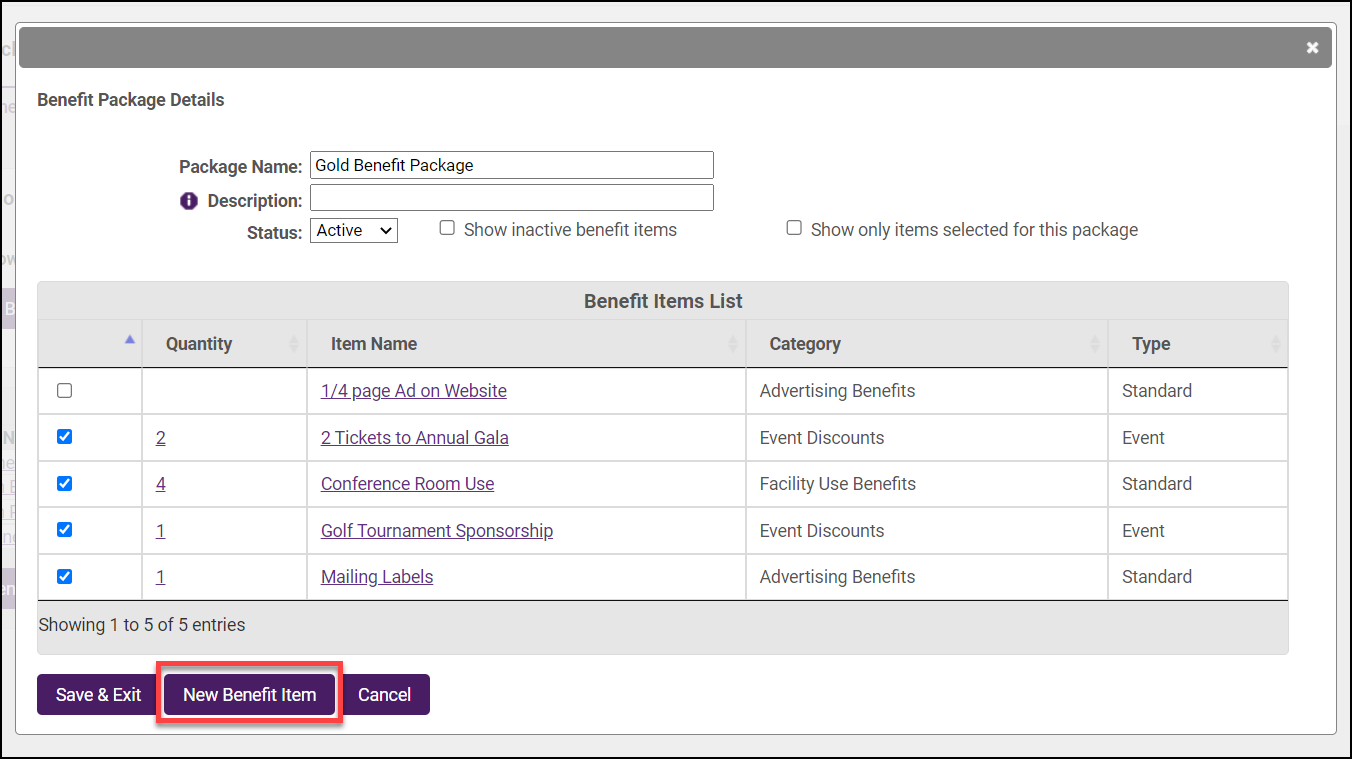The image size is (1352, 759).
Task: Enable Show inactive benefit items
Action: pos(448,228)
